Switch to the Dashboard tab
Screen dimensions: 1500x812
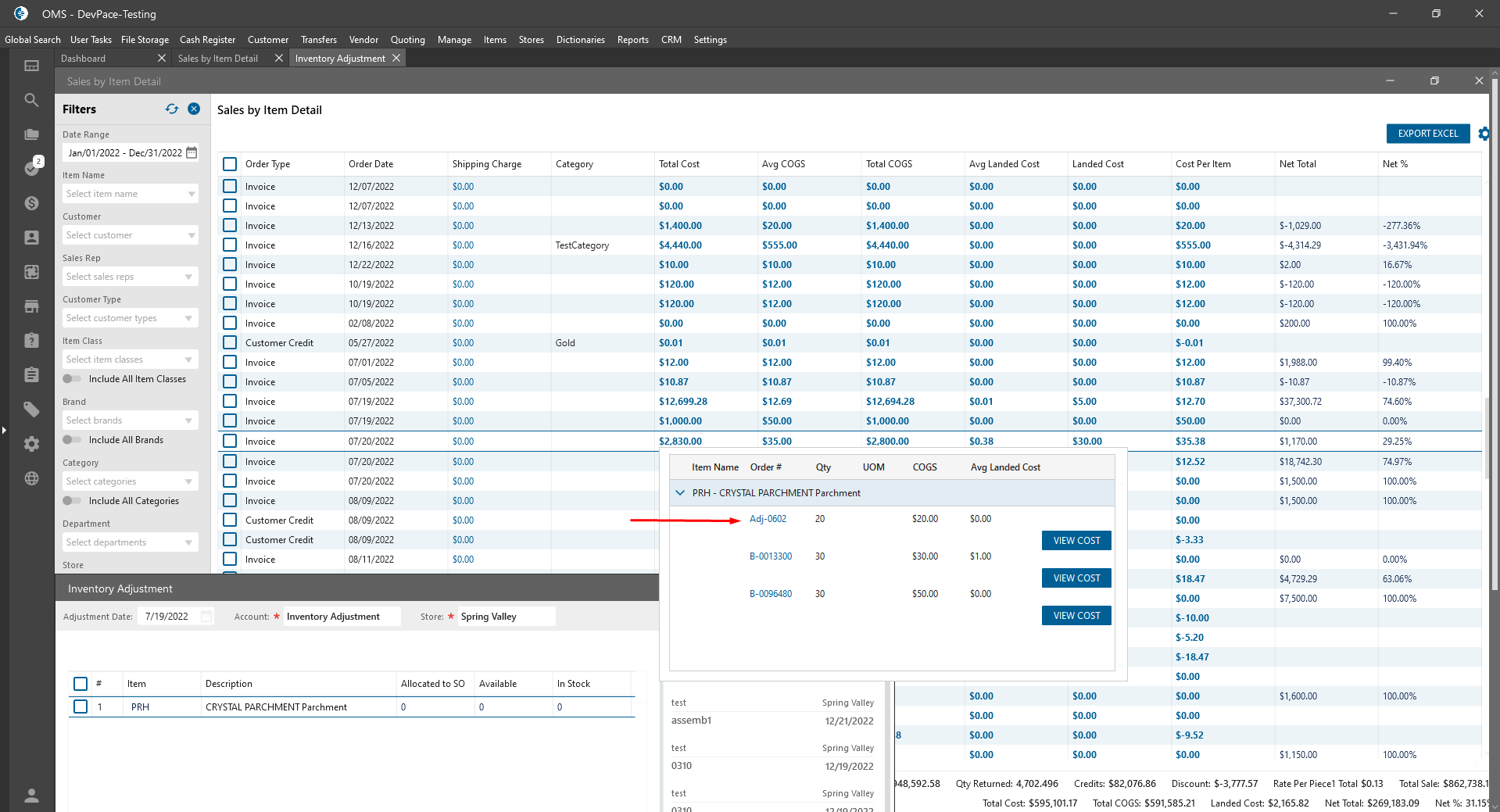coord(84,59)
